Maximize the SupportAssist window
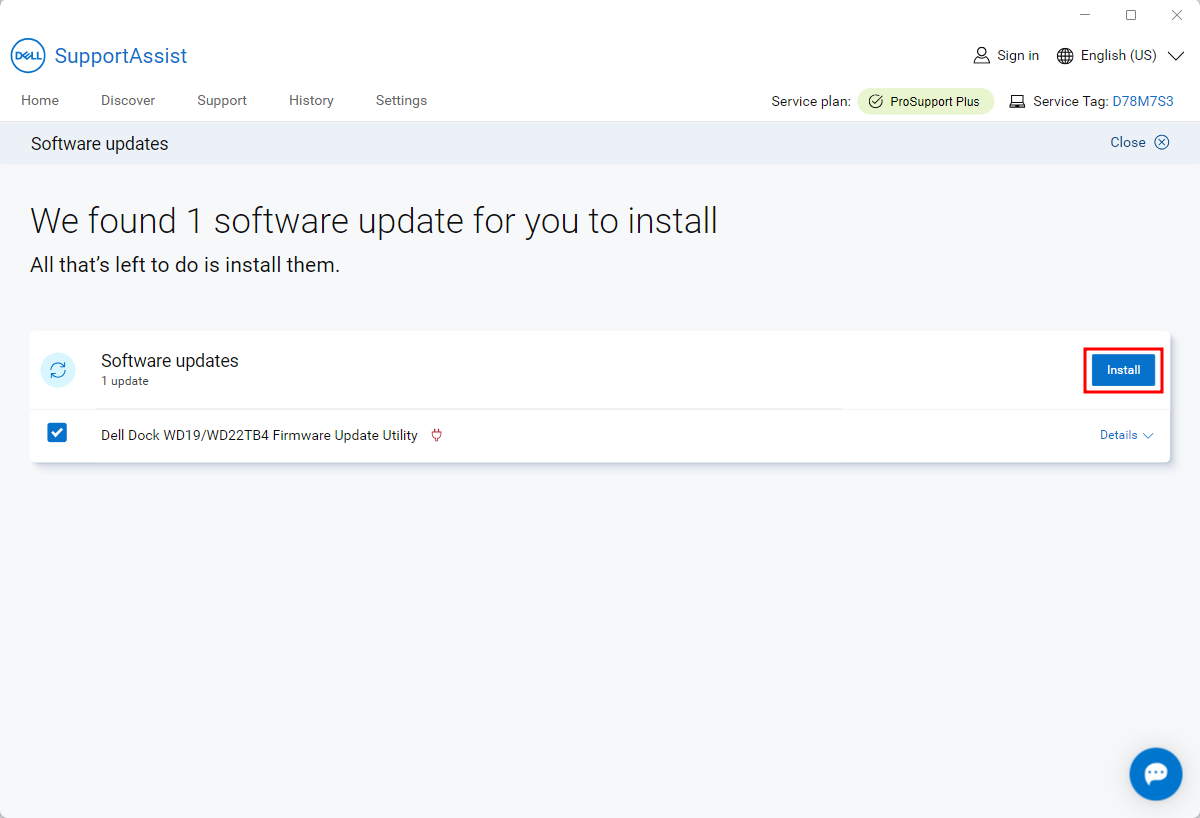 point(1131,15)
